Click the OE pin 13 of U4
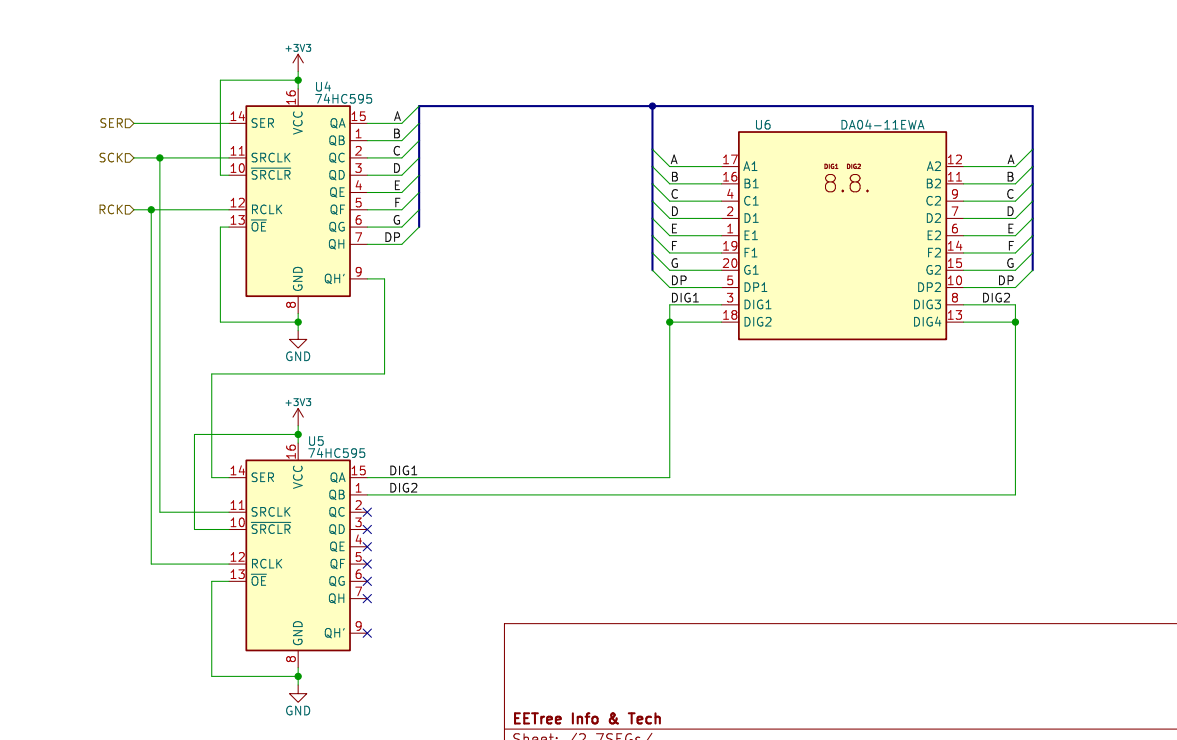 238,227
